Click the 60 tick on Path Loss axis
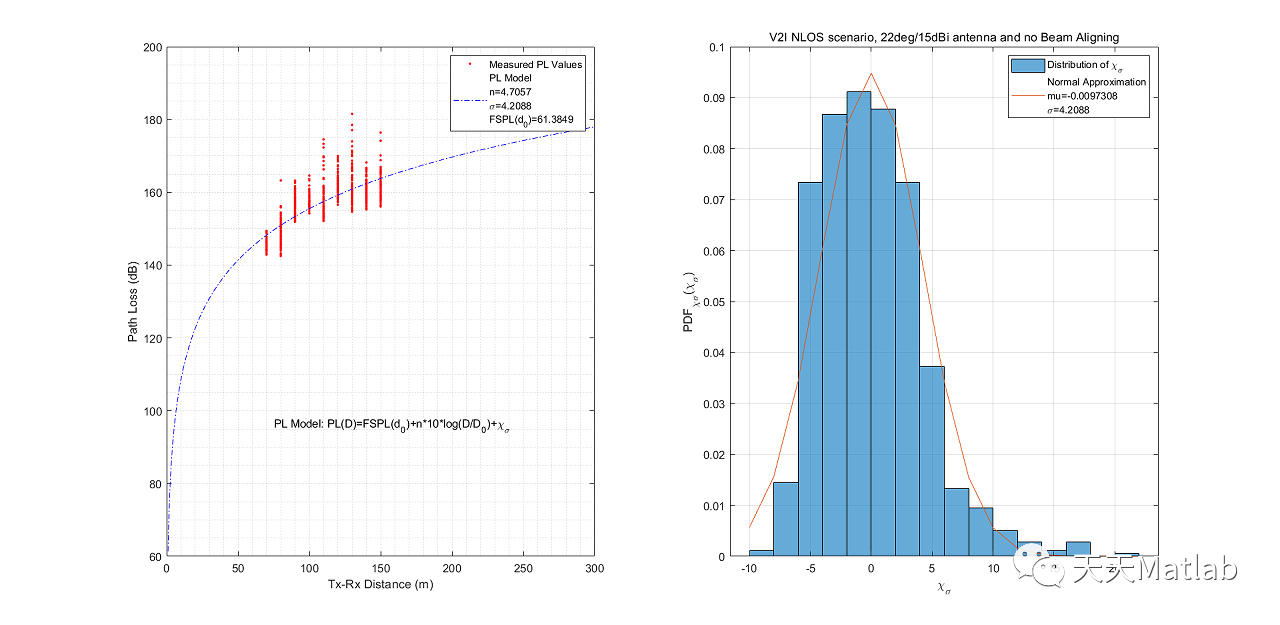This screenshot has height=625, width=1280. coord(154,557)
